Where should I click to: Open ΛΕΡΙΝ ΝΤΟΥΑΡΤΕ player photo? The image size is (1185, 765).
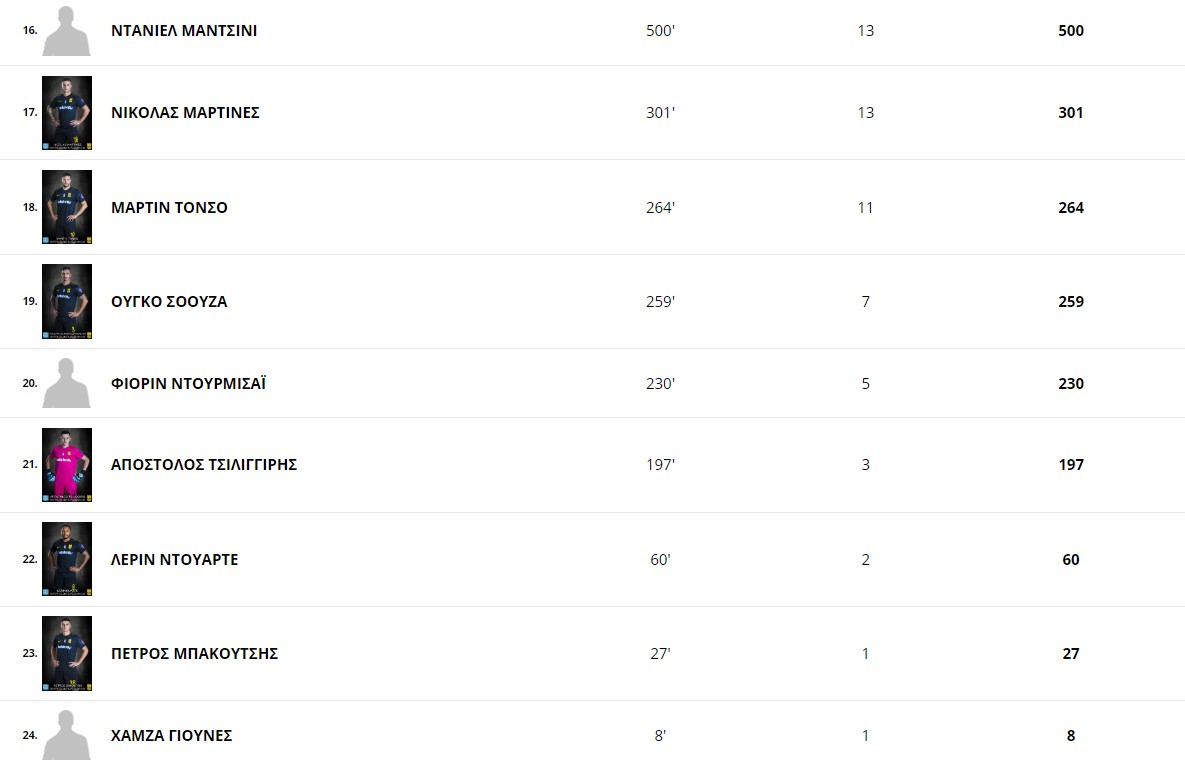tap(67, 559)
